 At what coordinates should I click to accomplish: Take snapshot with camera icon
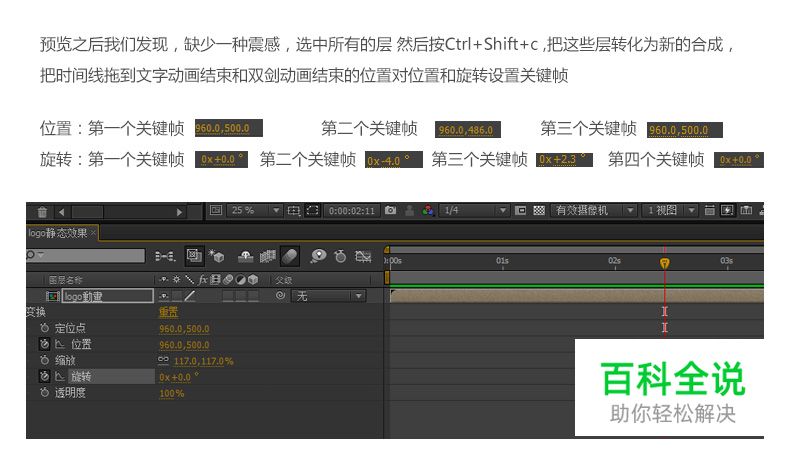390,210
